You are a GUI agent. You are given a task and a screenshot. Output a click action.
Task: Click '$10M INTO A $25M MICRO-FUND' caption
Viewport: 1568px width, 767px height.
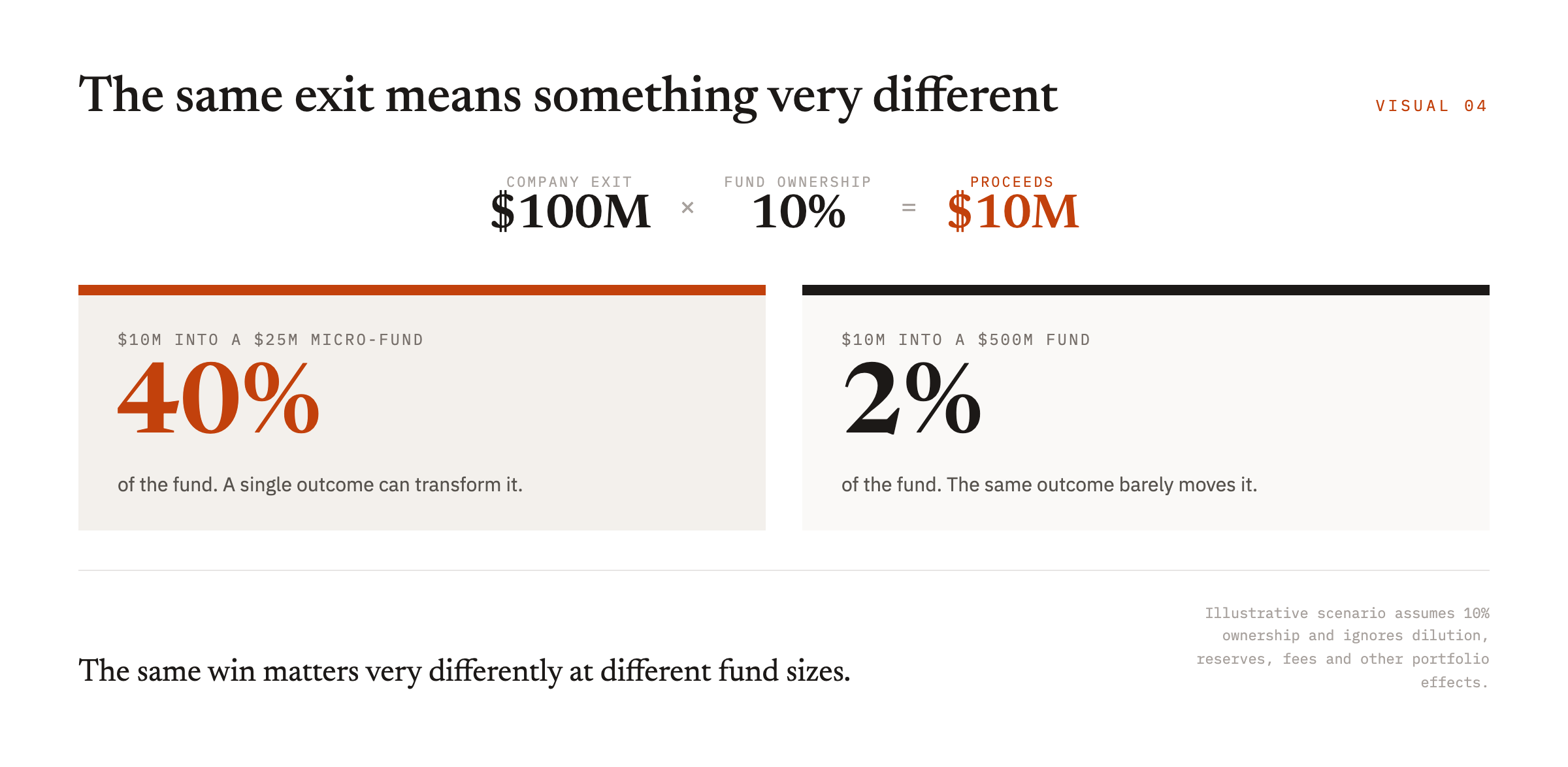pyautogui.click(x=270, y=340)
